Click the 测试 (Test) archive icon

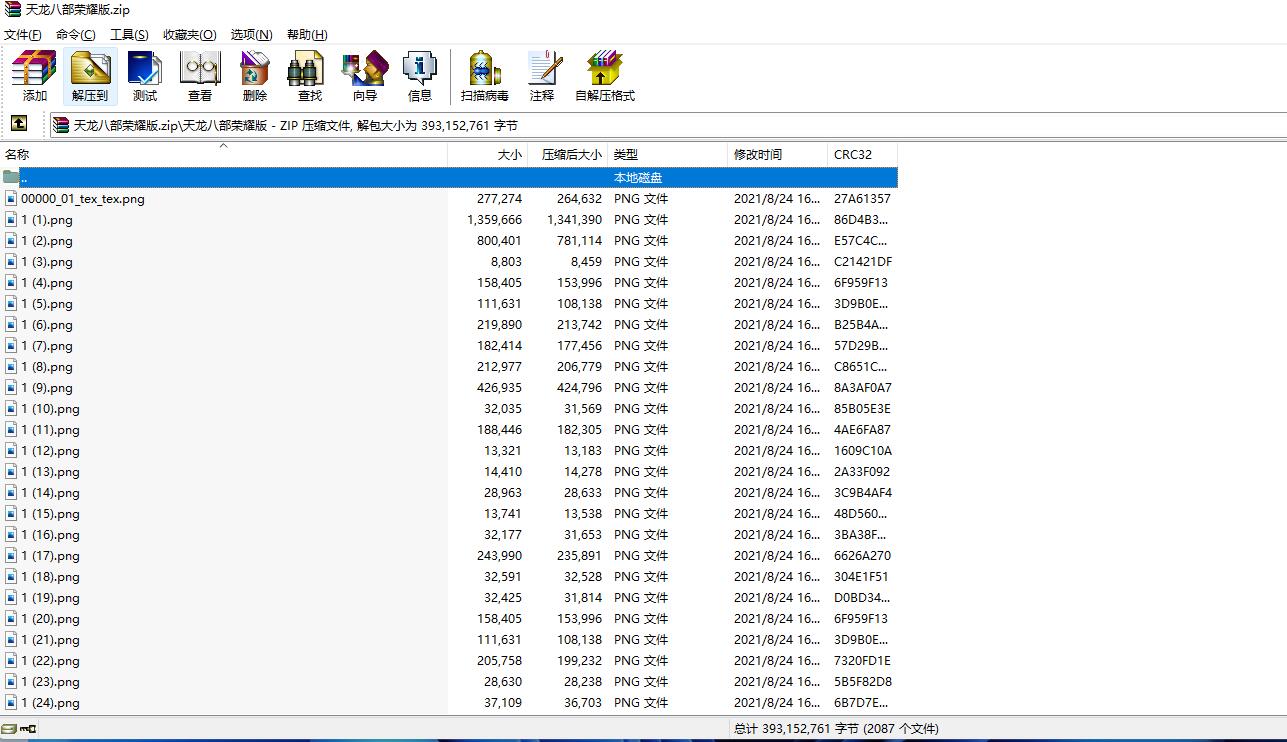click(145, 76)
